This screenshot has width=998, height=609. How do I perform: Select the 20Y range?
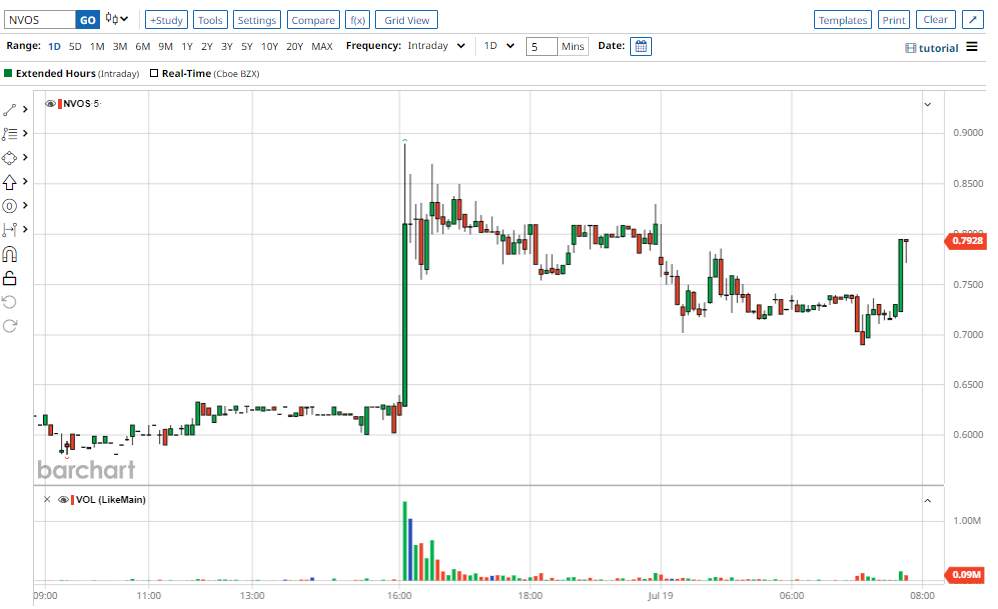pos(295,46)
